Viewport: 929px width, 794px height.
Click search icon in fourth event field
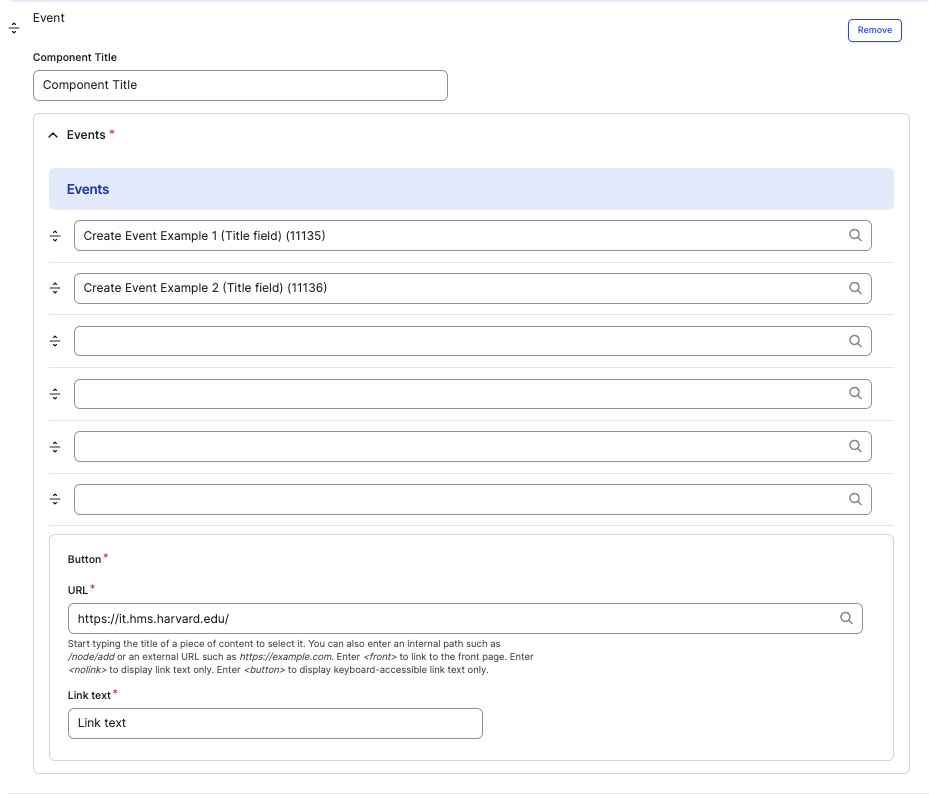855,393
